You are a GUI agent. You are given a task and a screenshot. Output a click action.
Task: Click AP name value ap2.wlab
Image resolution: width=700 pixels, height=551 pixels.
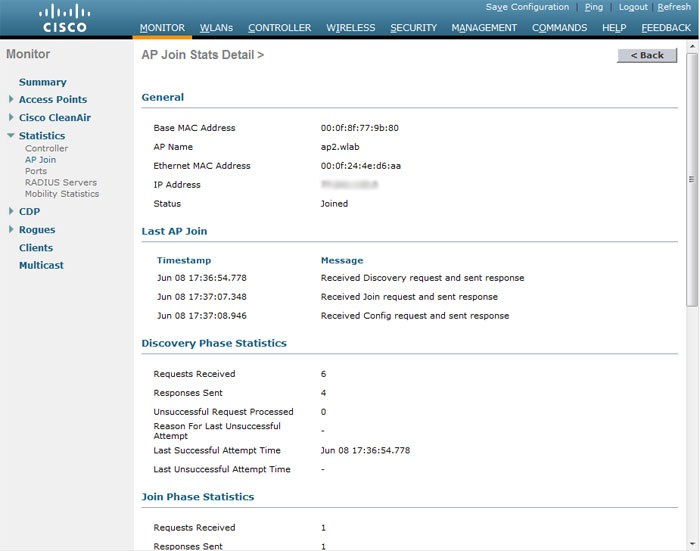[x=340, y=147]
